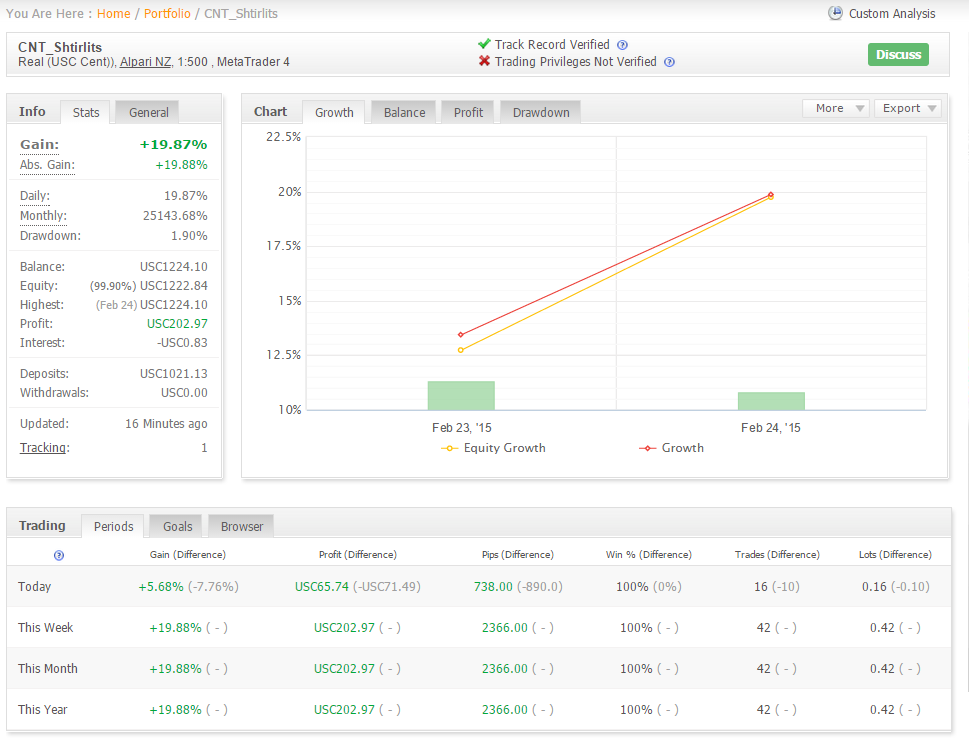Click the Feb 23 yellow Equity Growth point

click(460, 350)
